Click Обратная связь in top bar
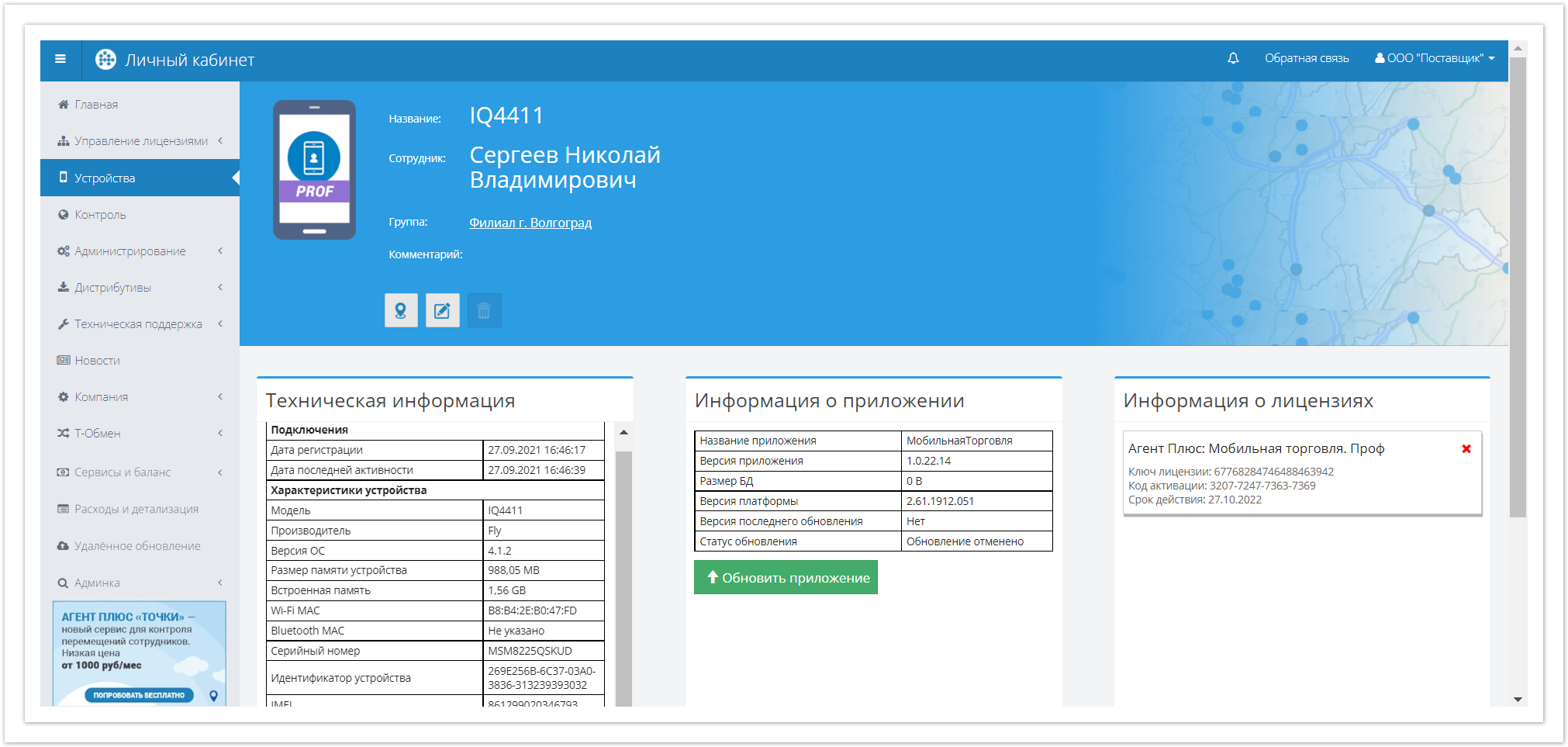Screen dimensions: 1568x747 tap(1307, 58)
